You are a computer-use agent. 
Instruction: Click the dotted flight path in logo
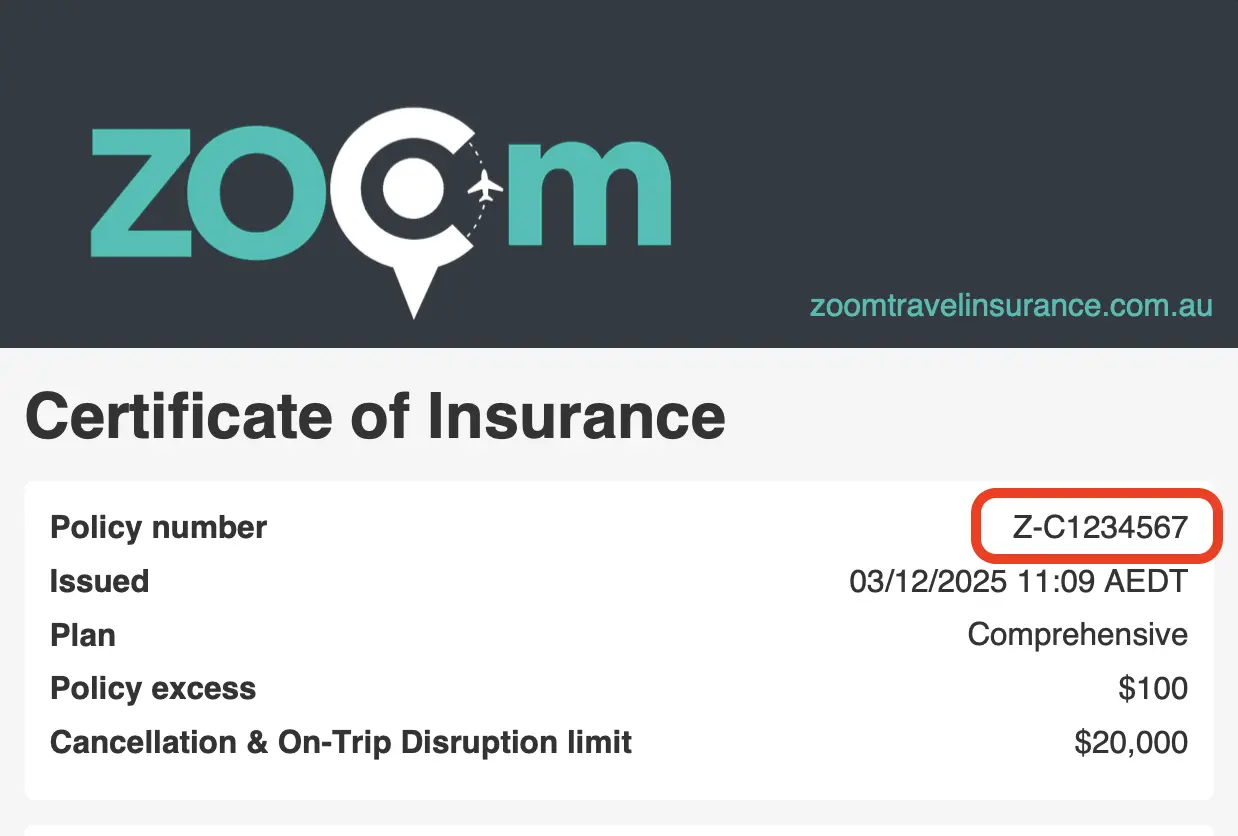(x=474, y=232)
